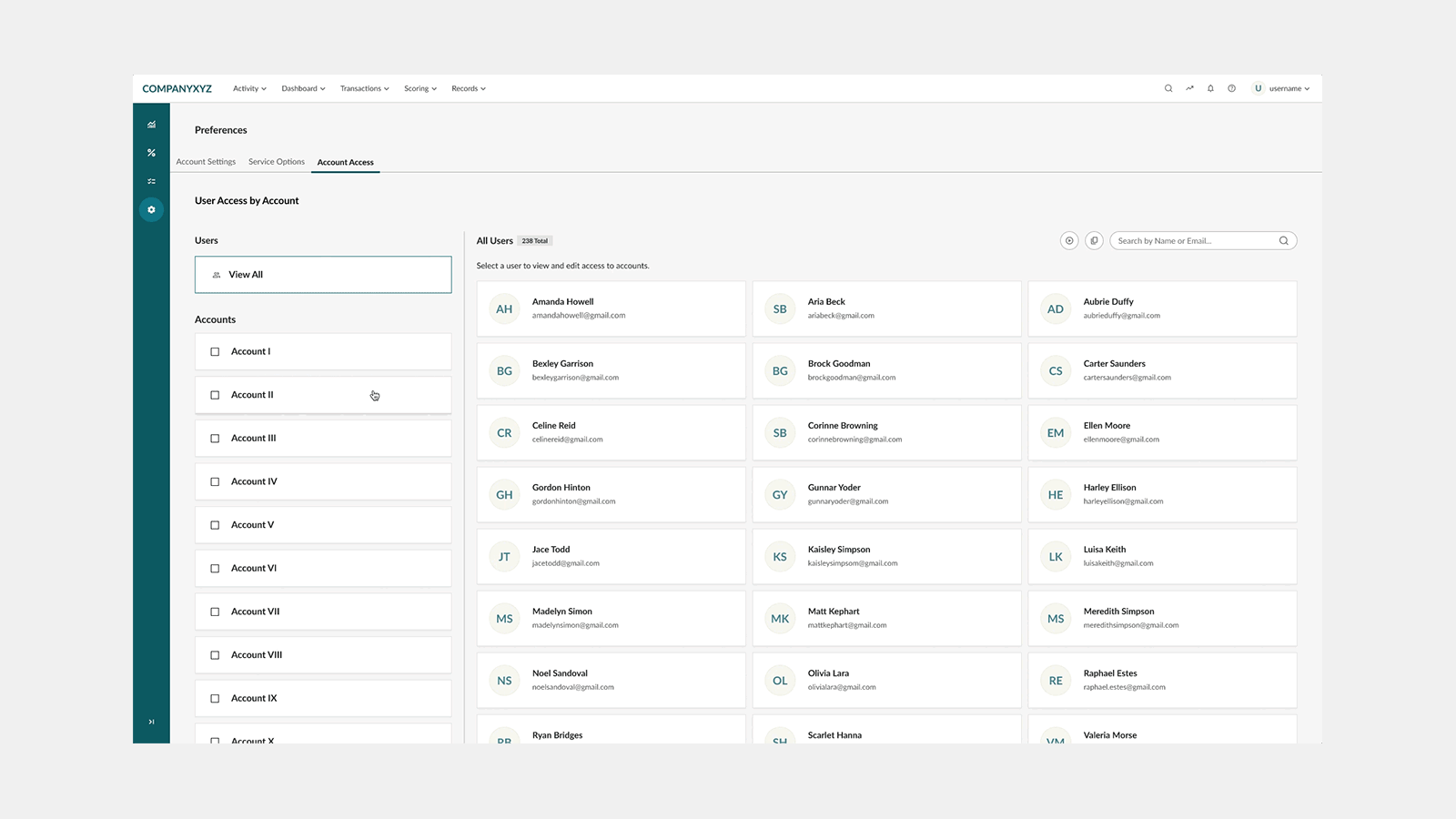This screenshot has height=819, width=1456.
Task: Click the EM avatar for Ellen Moore
Action: [x=1056, y=433]
